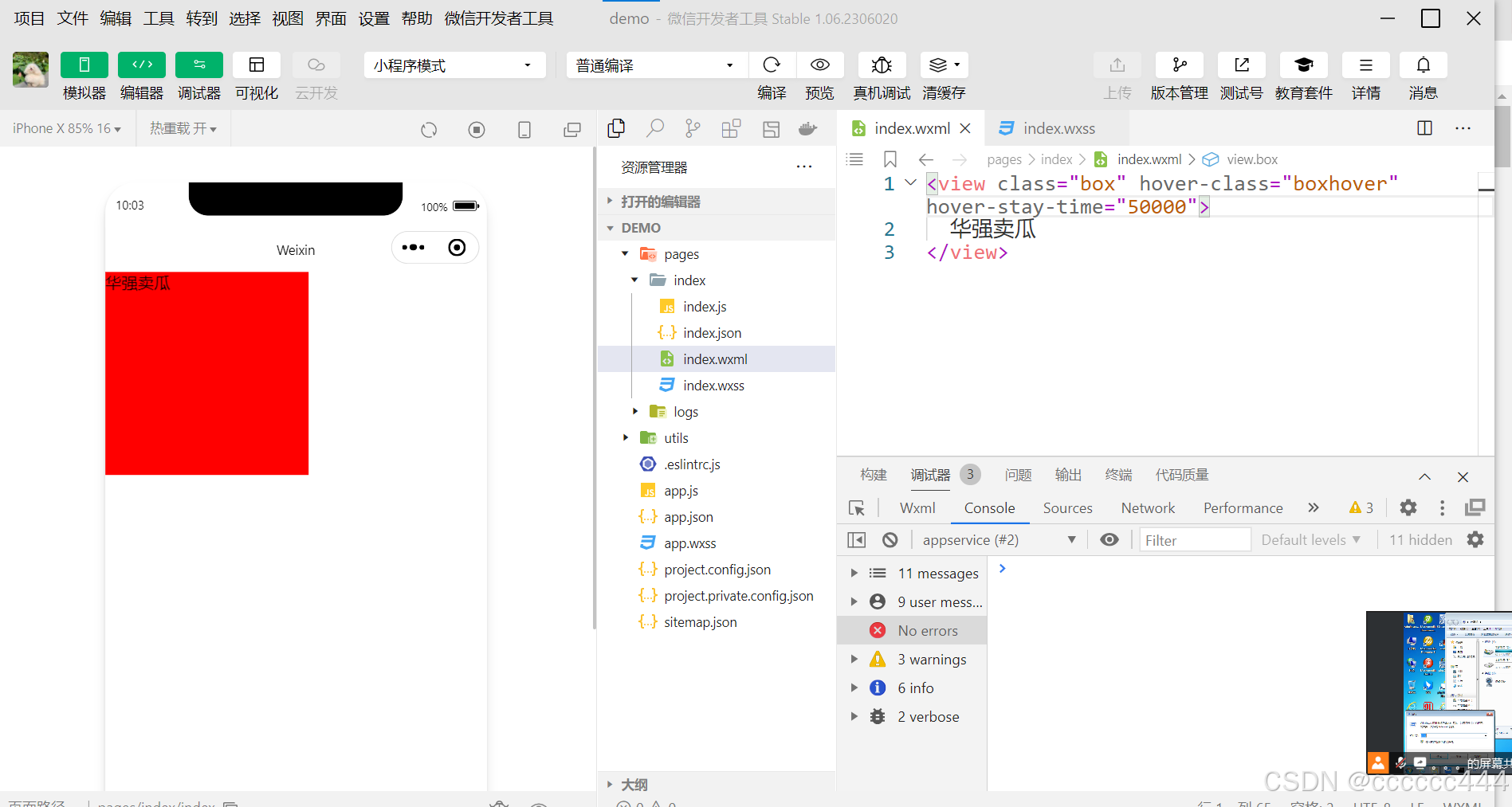
Task: Detach the simulator window icon
Action: tap(572, 130)
